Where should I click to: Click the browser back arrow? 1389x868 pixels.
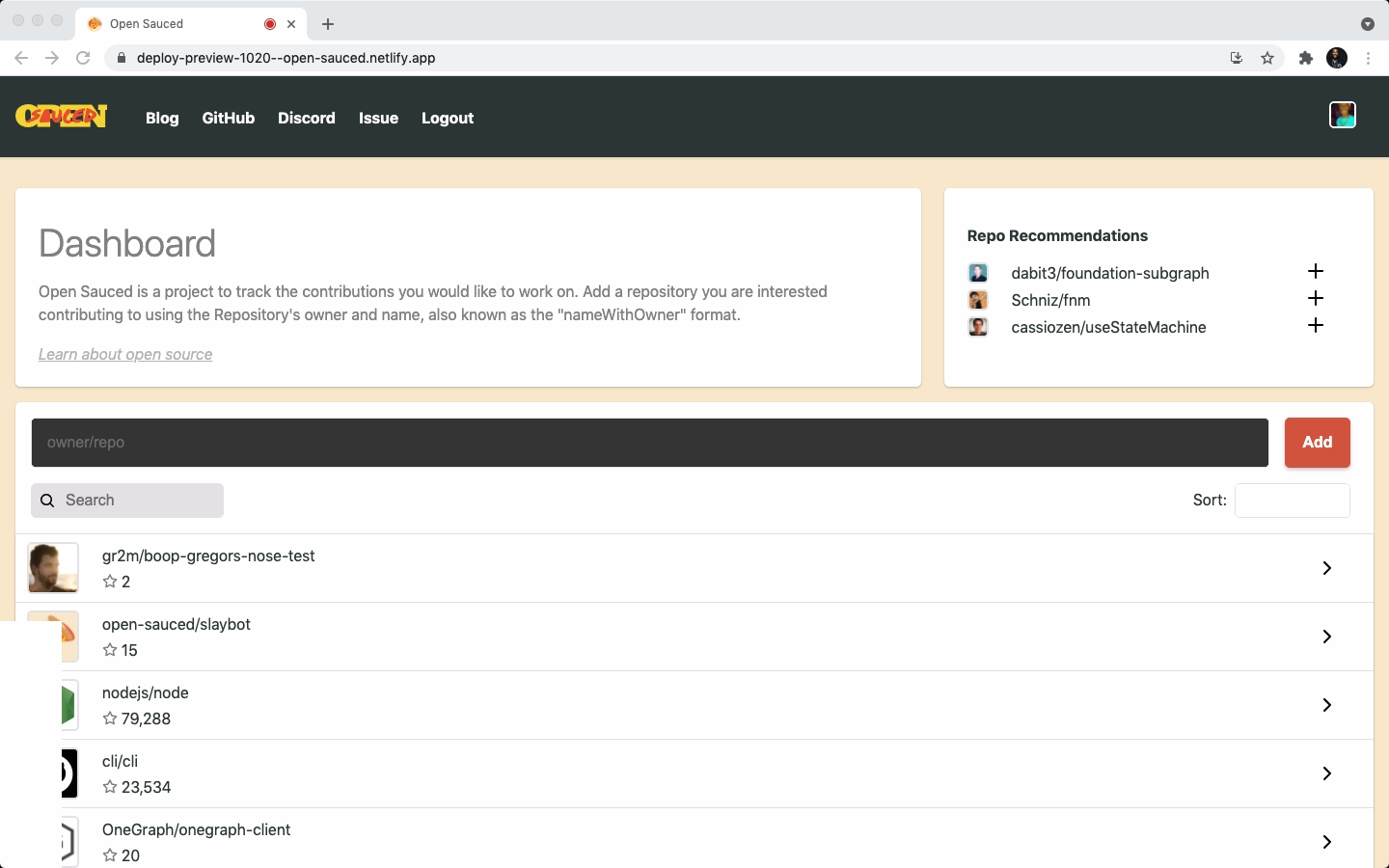point(21,58)
